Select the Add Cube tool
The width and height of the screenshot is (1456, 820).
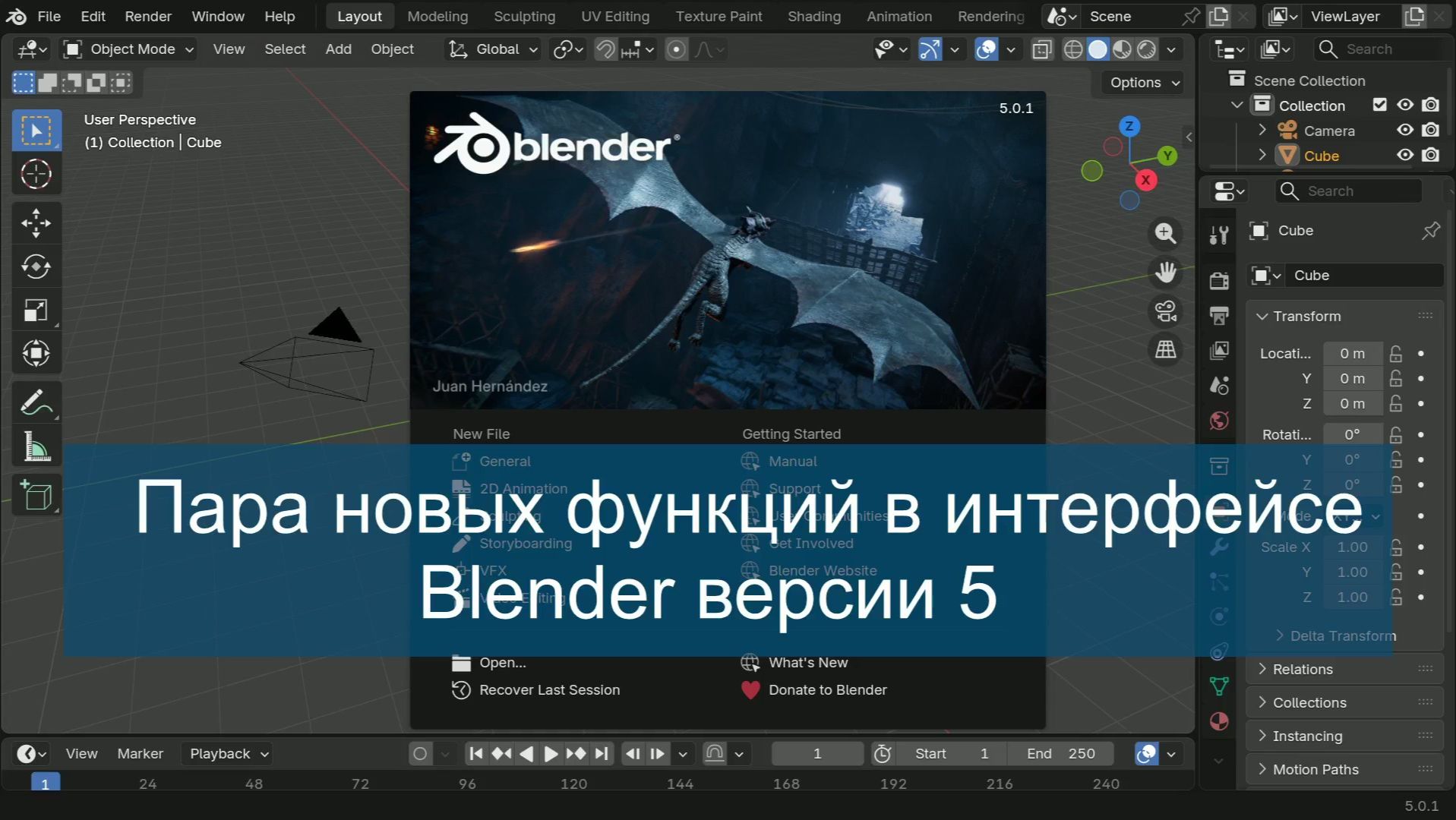click(x=36, y=494)
